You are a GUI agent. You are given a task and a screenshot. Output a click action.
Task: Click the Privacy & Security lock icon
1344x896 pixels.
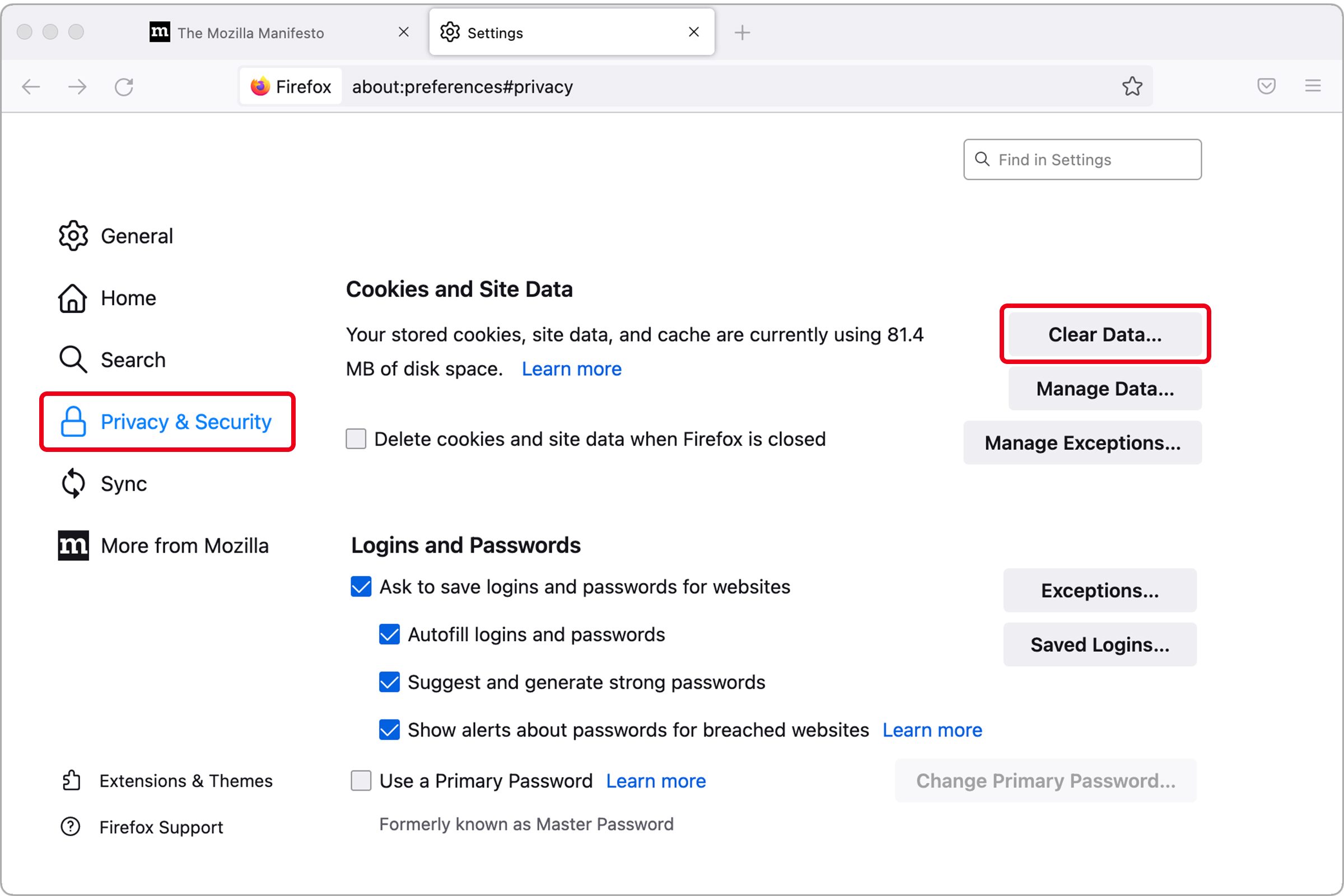click(73, 422)
